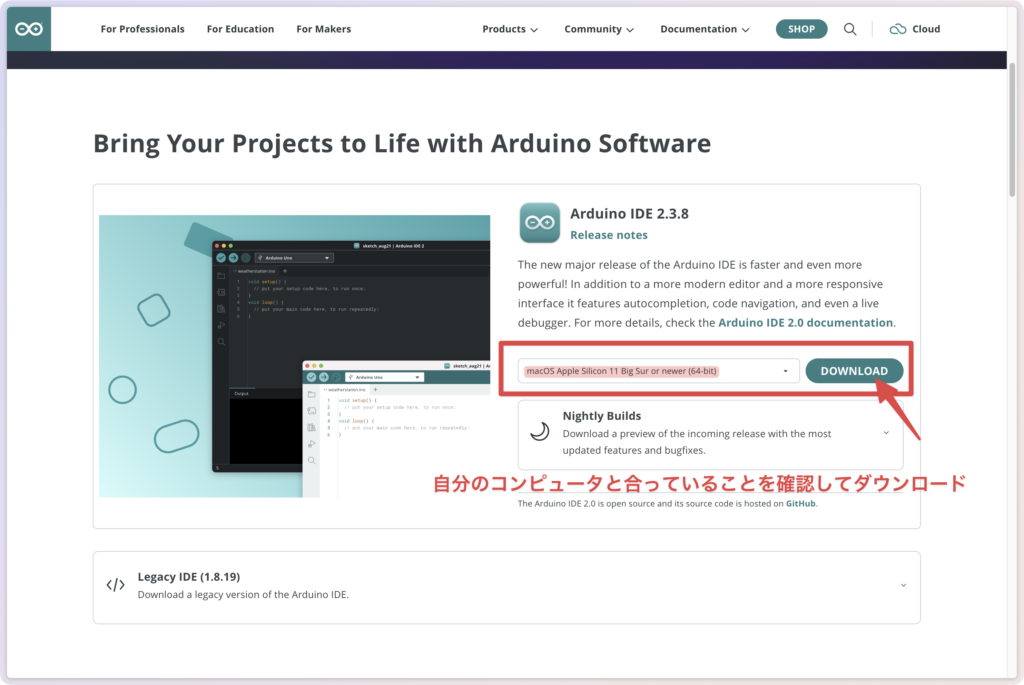
Task: Open the Arduino IDE 2.0 documentation link
Action: (x=805, y=323)
